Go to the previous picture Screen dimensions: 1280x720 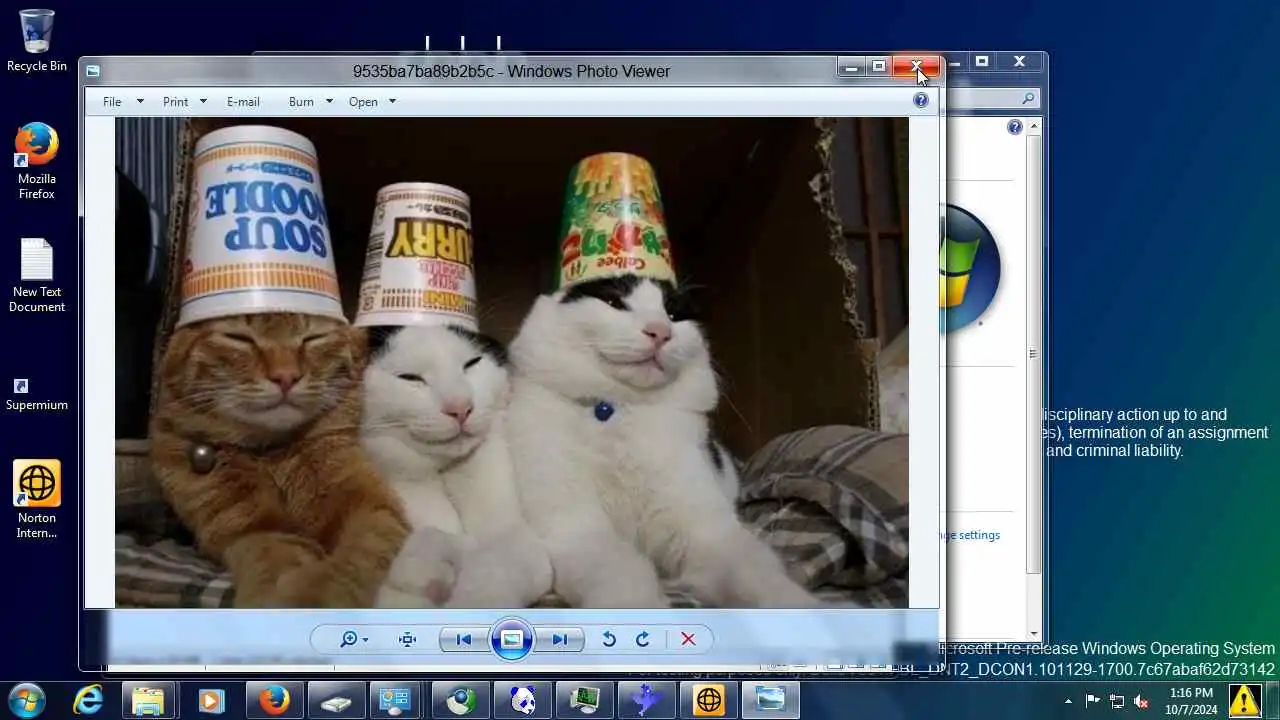463,639
